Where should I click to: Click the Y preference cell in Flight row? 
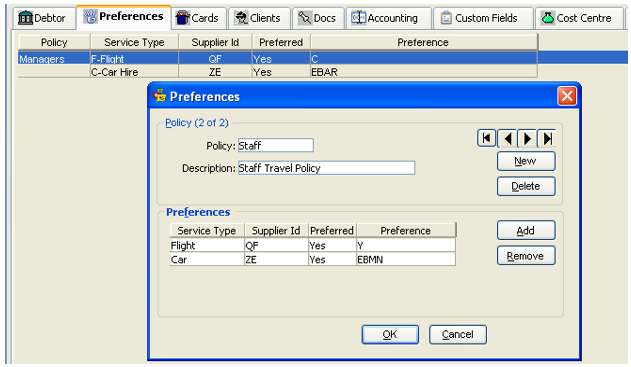pyautogui.click(x=406, y=245)
